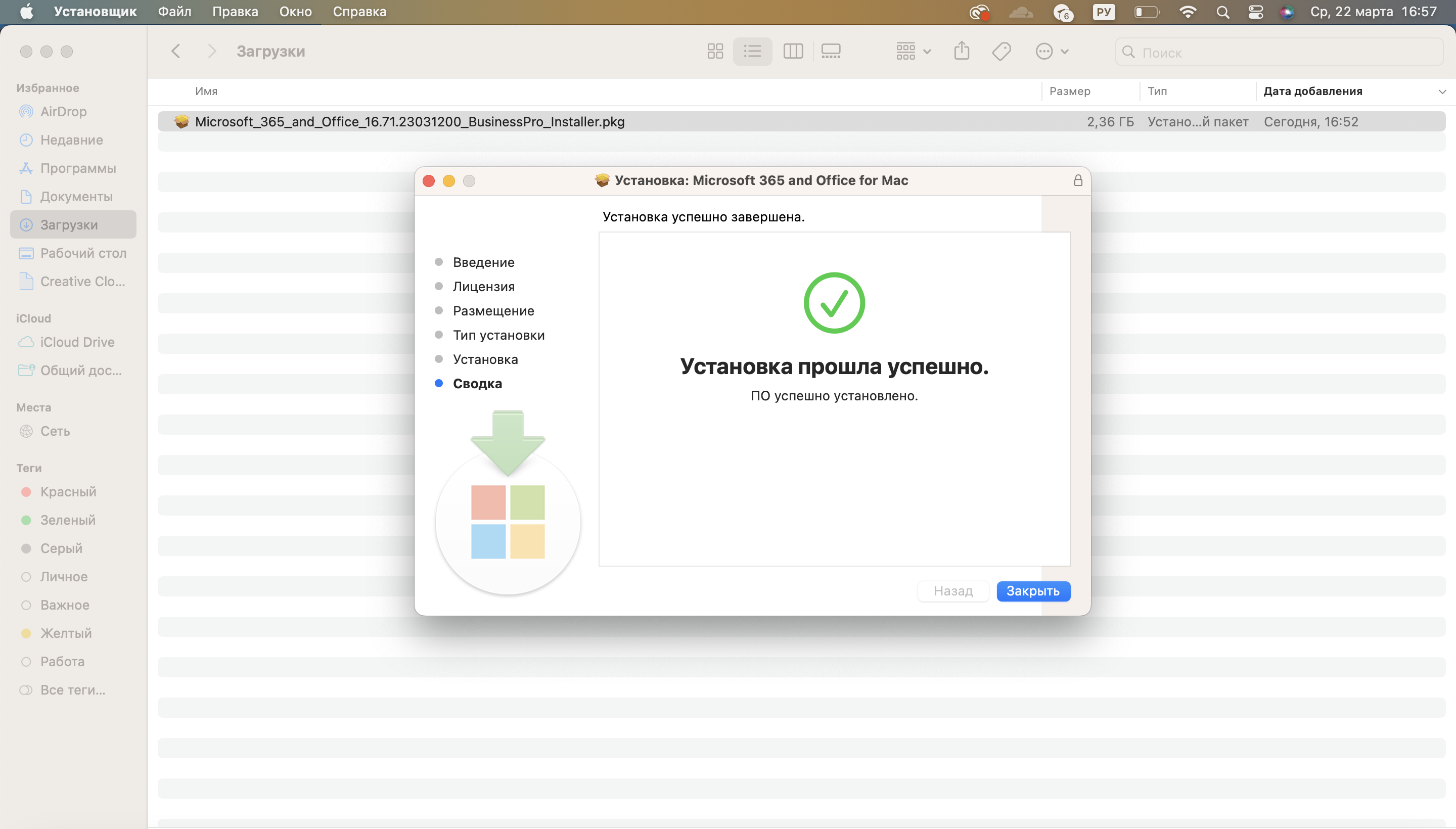The height and width of the screenshot is (829, 1456).
Task: Click the Назад button in installer
Action: click(x=952, y=591)
